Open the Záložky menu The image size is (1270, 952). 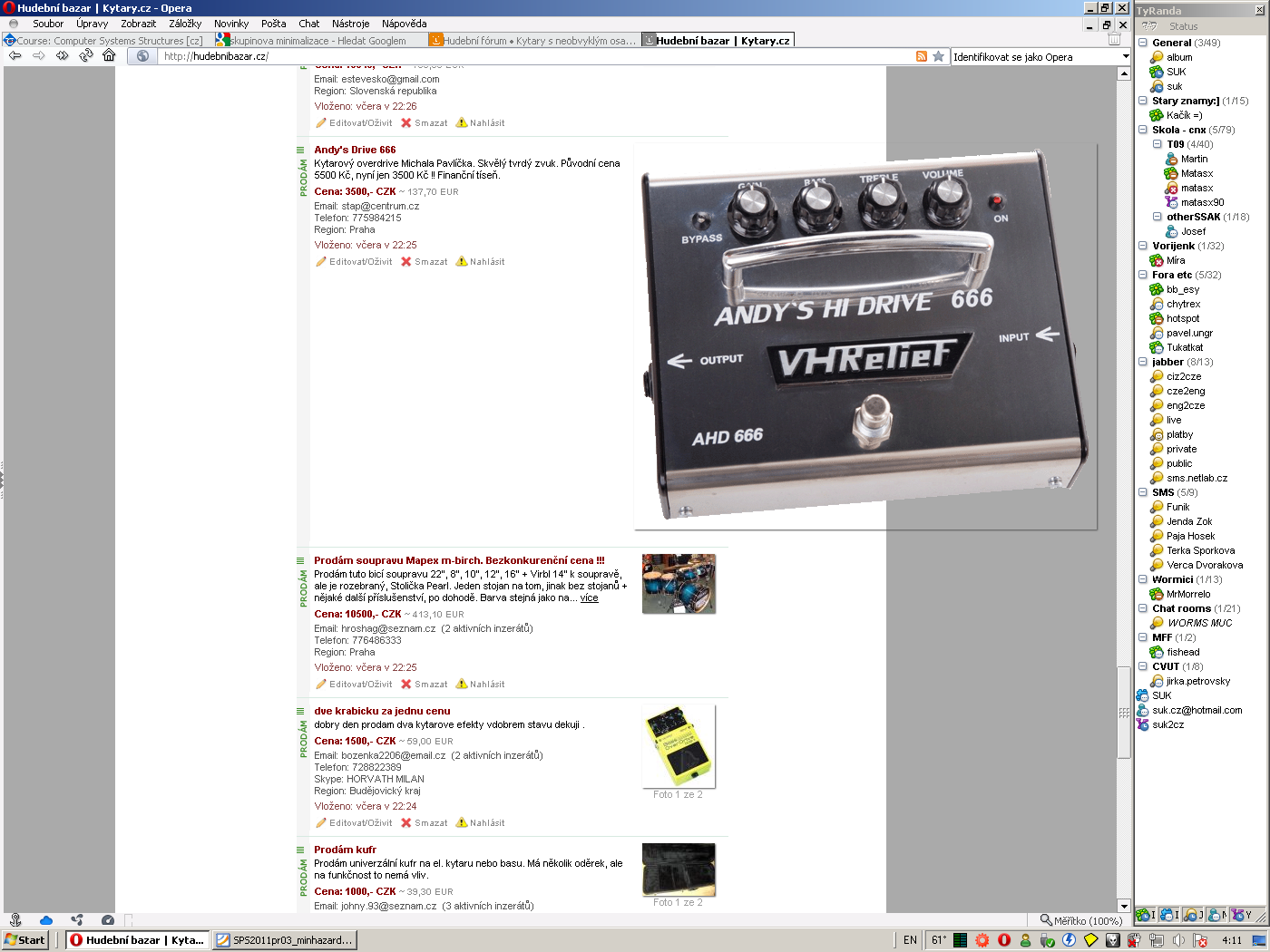point(185,24)
